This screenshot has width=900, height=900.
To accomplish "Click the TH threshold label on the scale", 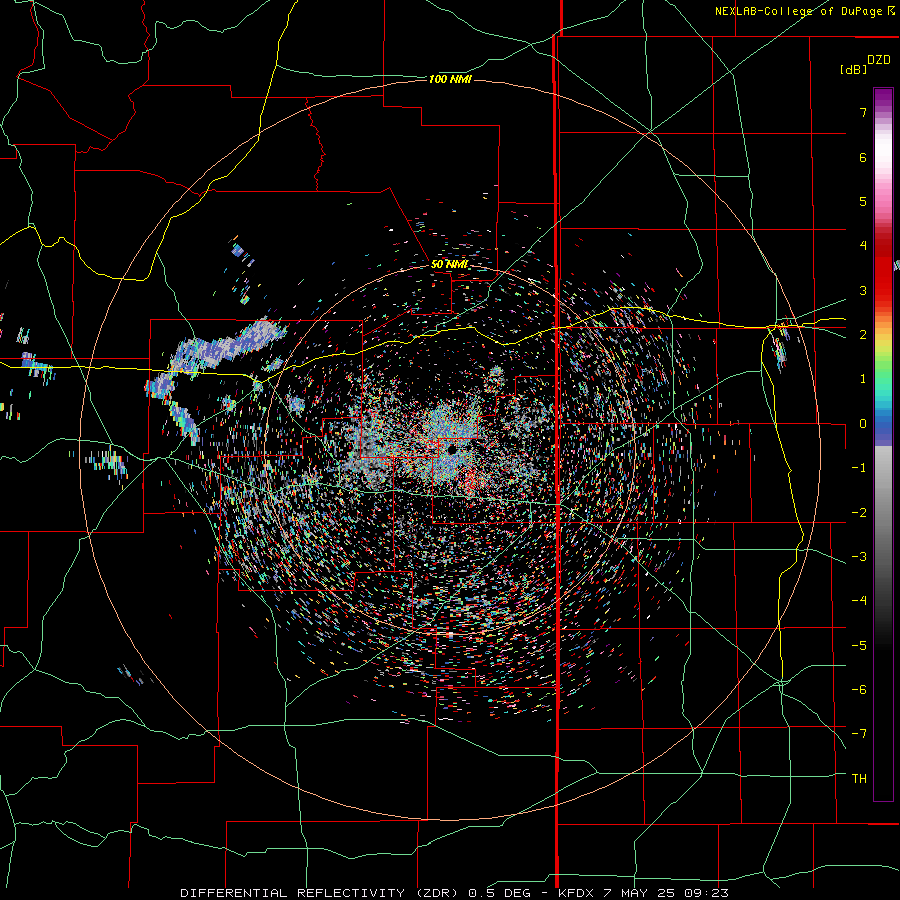I will 859,779.
